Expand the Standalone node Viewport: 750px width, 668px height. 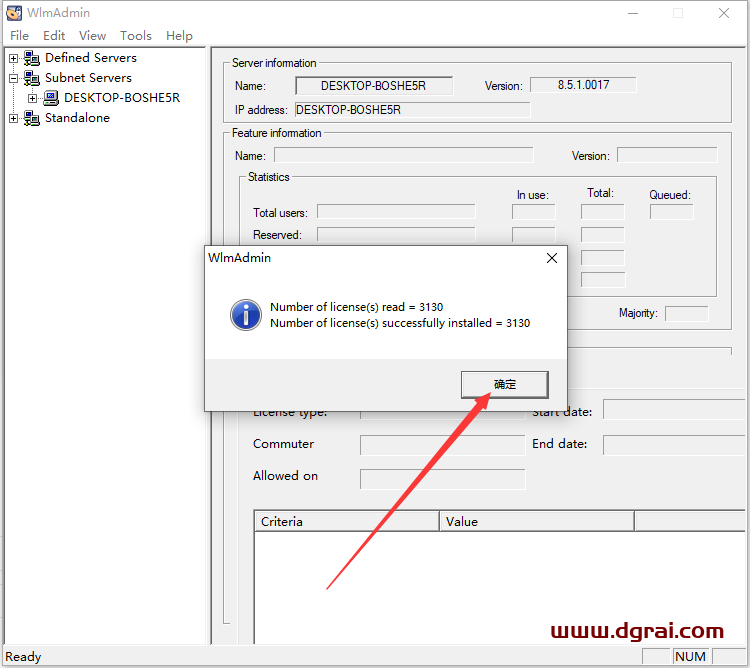pyautogui.click(x=13, y=118)
